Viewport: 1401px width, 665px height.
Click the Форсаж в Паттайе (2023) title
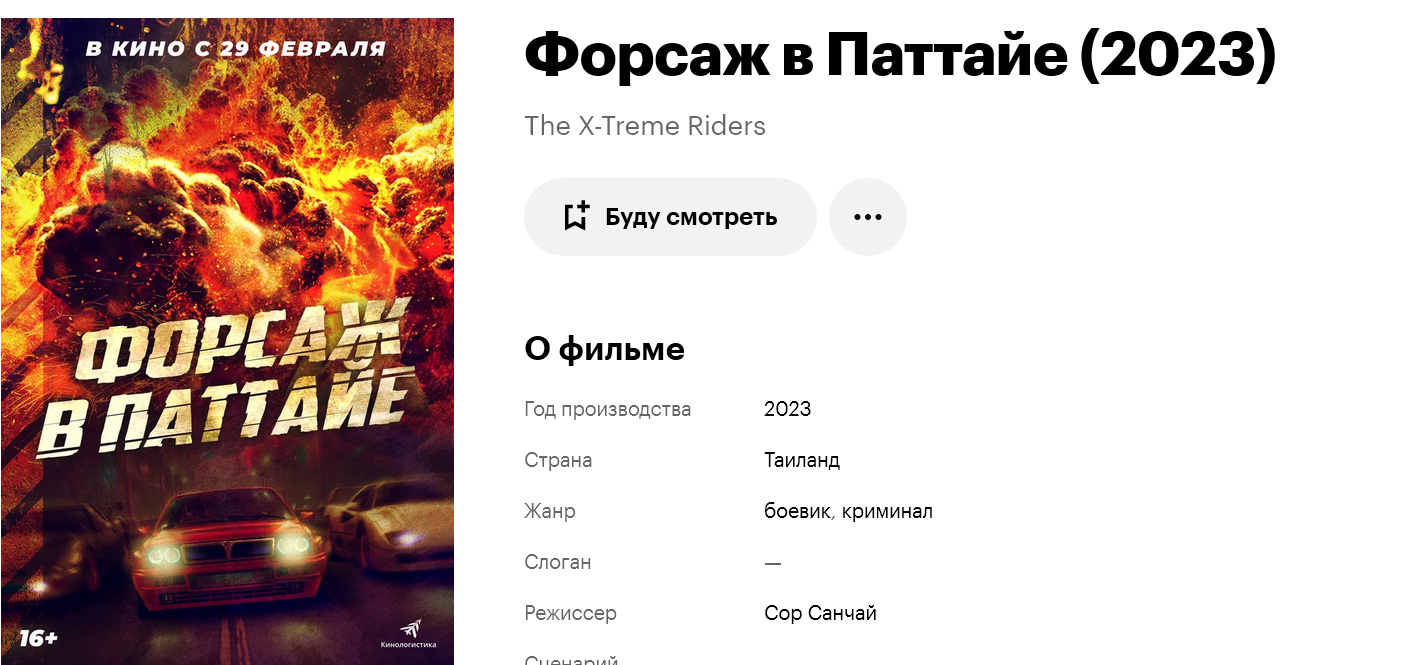point(900,56)
